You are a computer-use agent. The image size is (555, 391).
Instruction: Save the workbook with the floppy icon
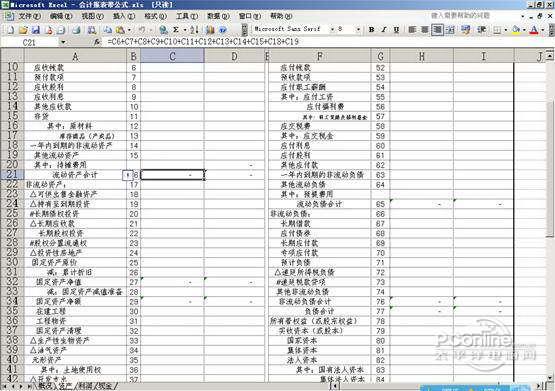35,30
